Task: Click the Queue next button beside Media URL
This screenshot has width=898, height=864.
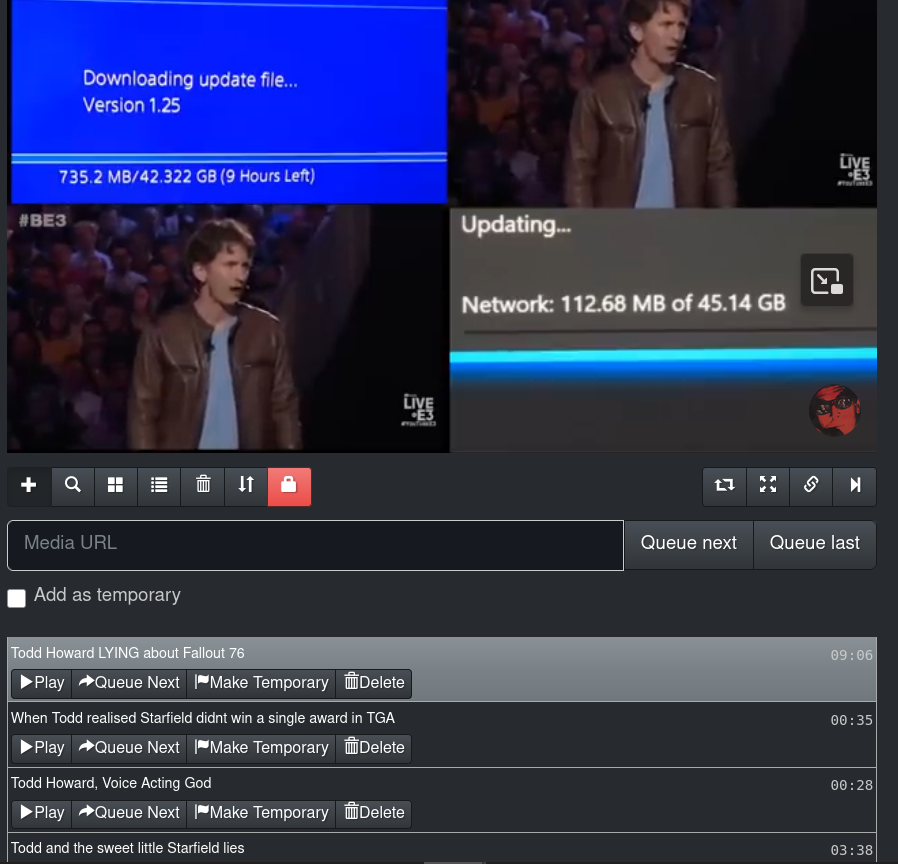Action: (688, 545)
